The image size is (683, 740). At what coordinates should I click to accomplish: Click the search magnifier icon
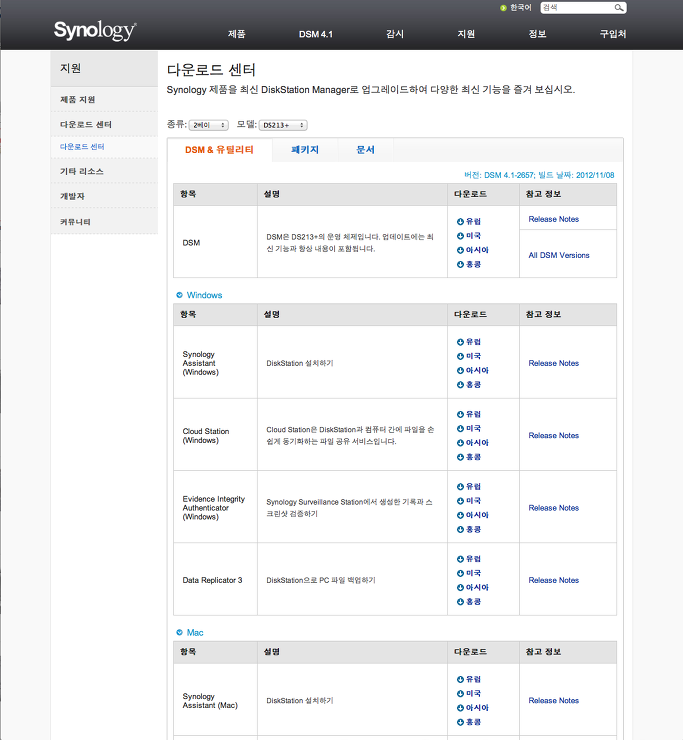619,8
